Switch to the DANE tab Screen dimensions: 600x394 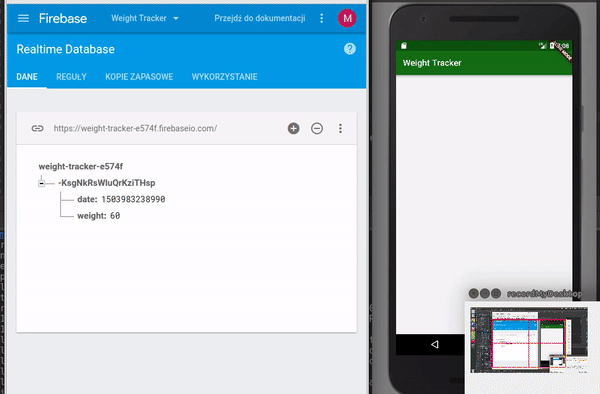click(27, 77)
